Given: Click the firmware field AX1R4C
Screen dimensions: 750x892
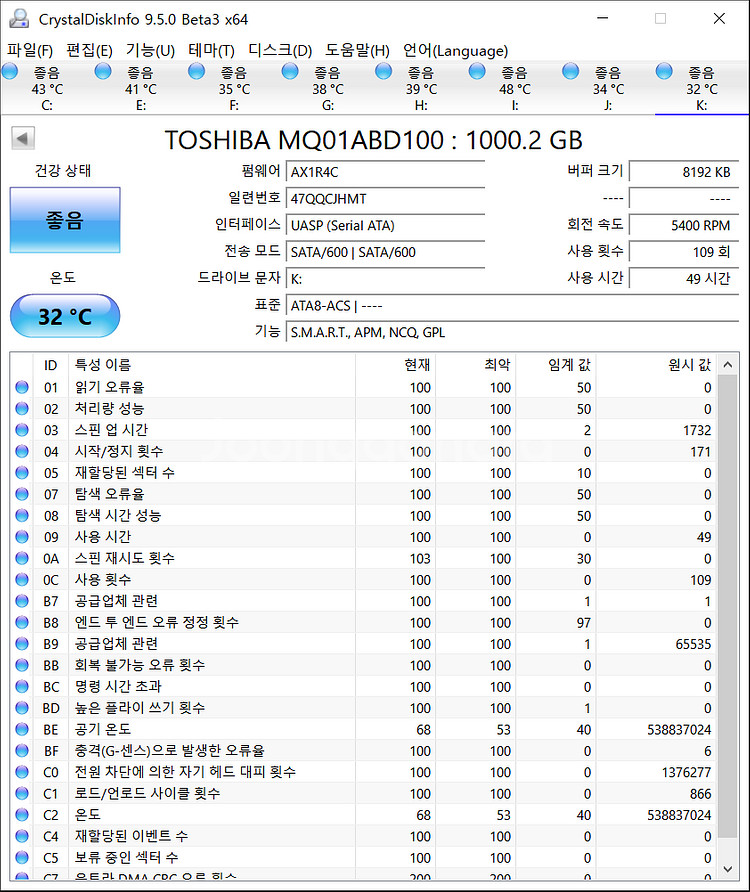Looking at the screenshot, I should click(385, 172).
